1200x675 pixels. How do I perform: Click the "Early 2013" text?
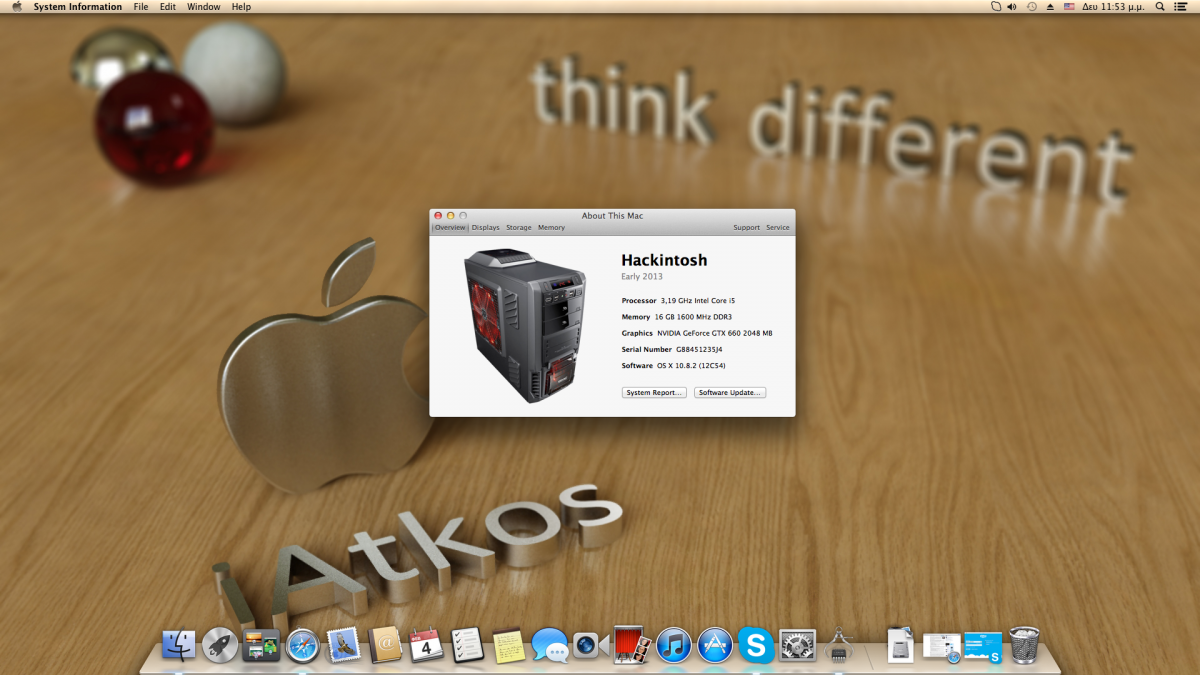642,277
